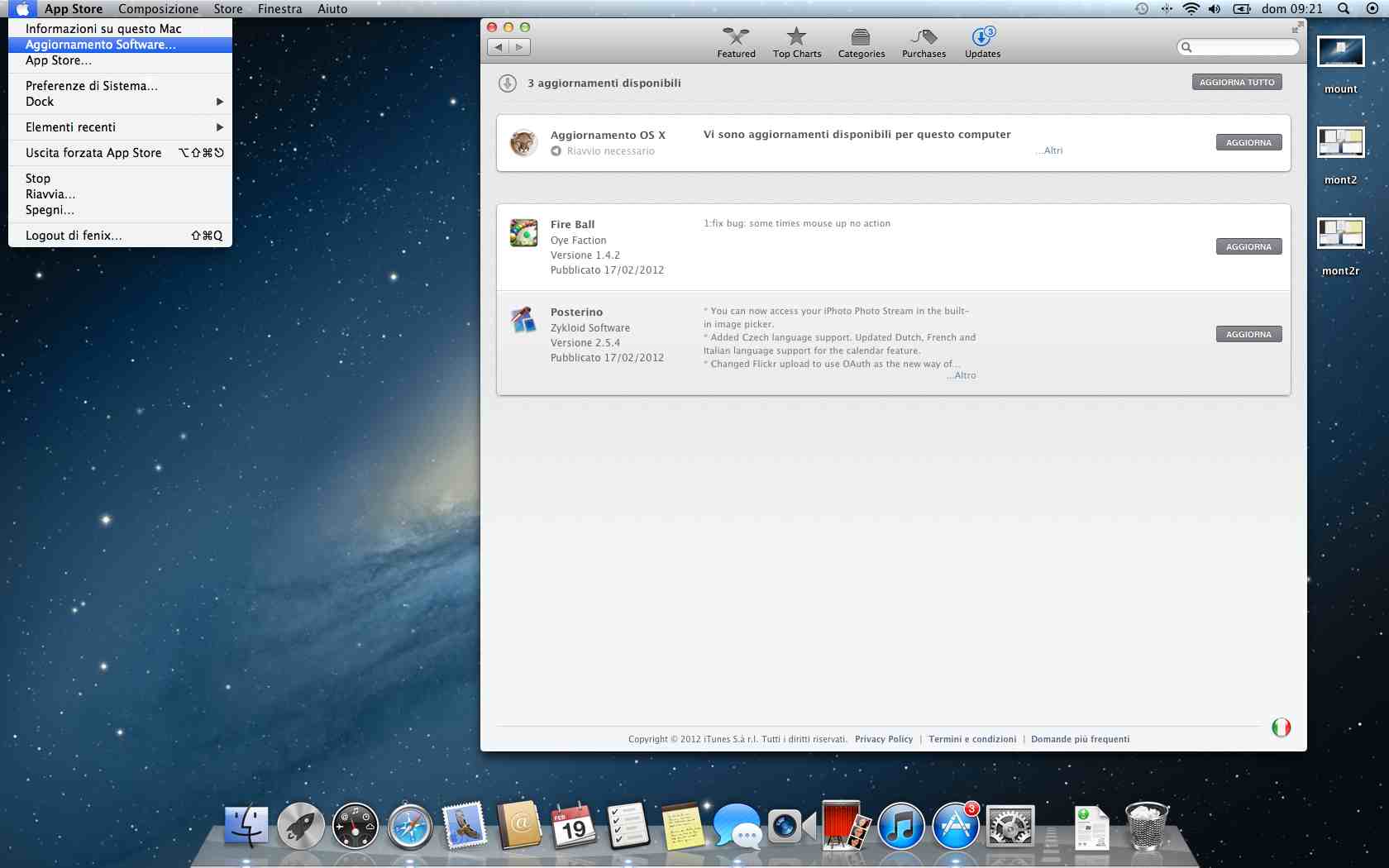Select the mont2r desktop file

(1340, 247)
